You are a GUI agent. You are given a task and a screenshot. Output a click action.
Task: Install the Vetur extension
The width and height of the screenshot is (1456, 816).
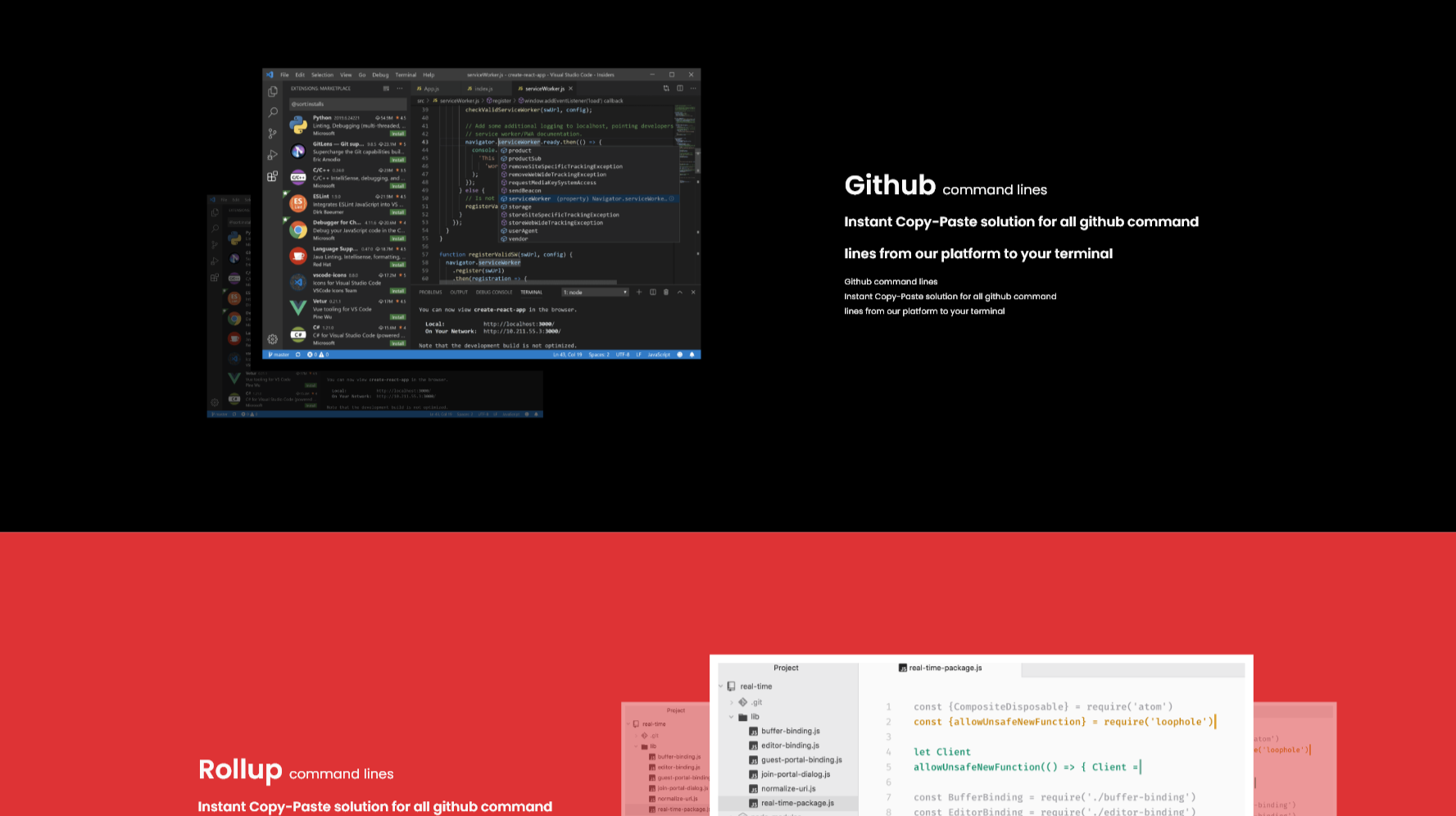pyautogui.click(x=397, y=317)
